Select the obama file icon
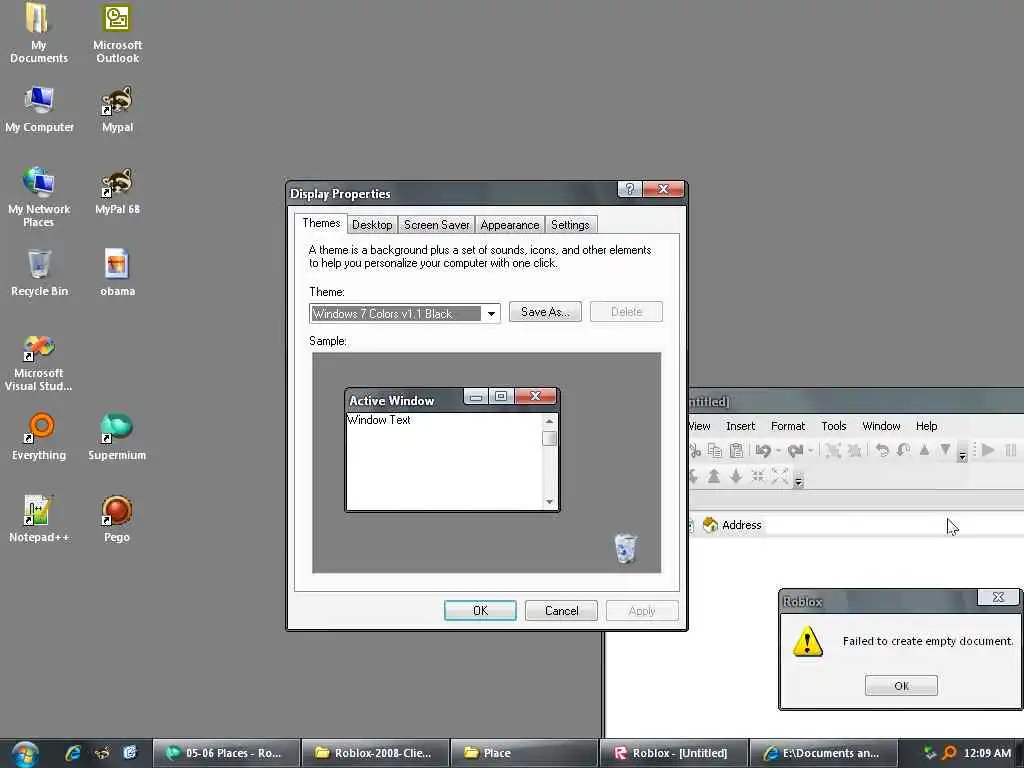The image size is (1024, 768). click(117, 274)
